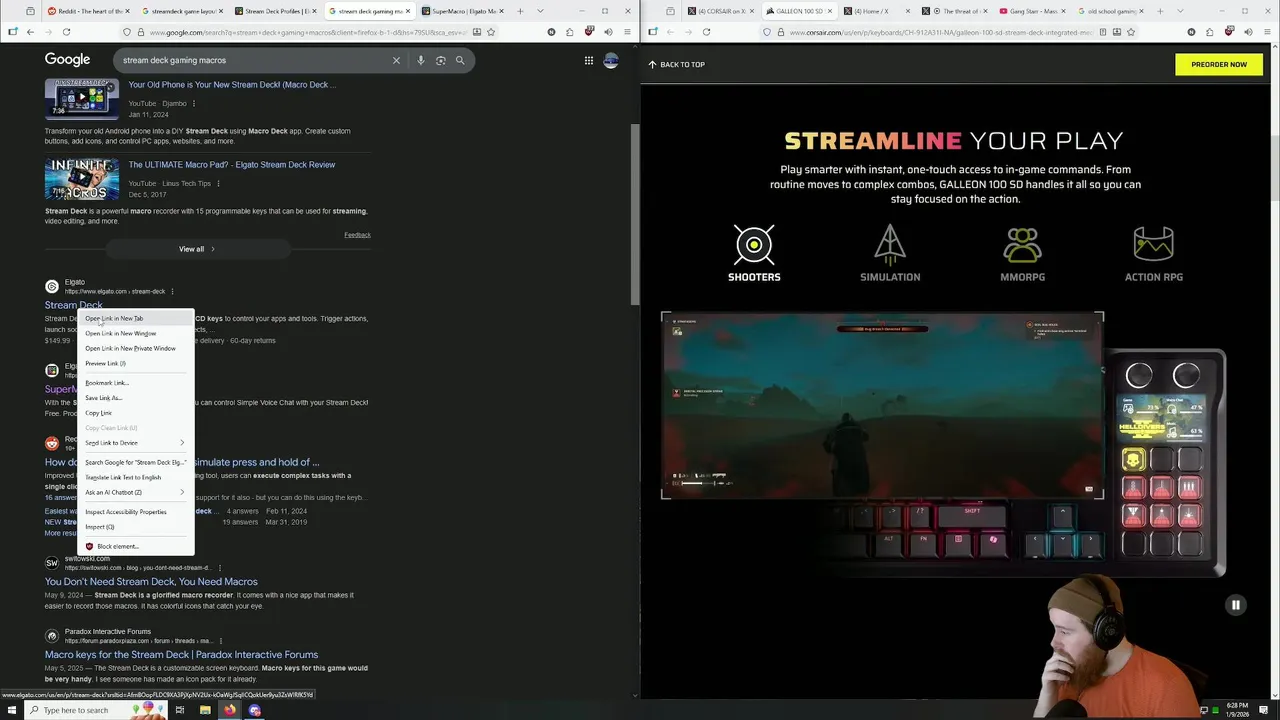Bookmark Corsair page with star icon

(x=1131, y=32)
